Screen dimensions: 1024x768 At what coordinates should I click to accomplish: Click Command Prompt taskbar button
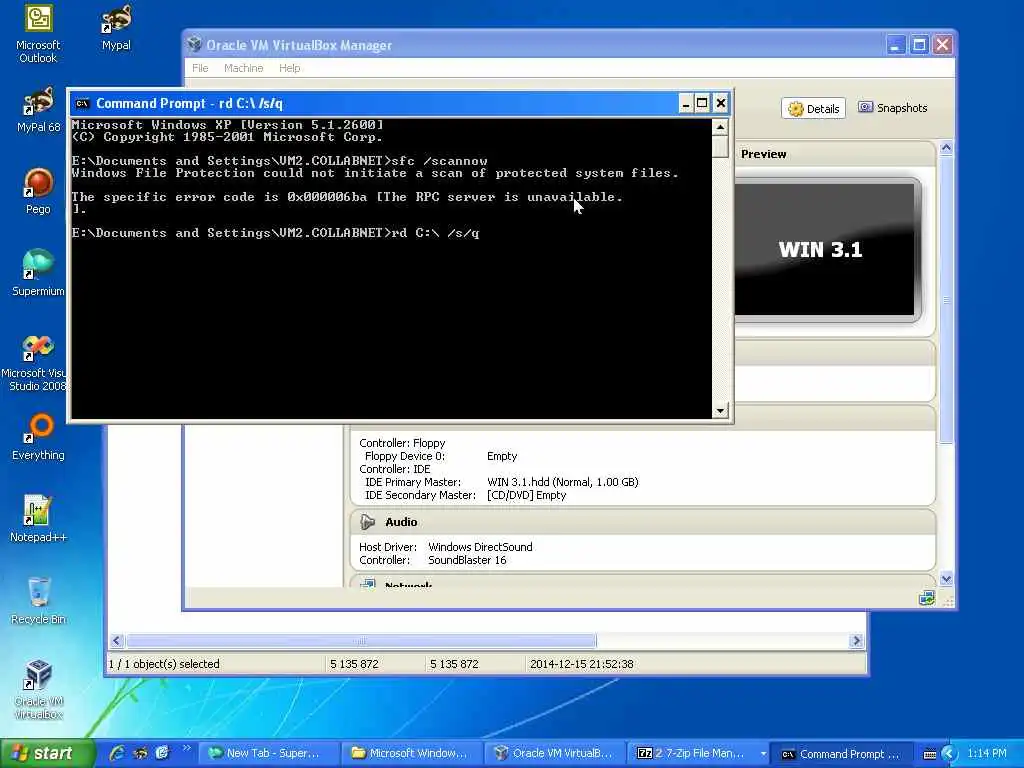pos(842,754)
